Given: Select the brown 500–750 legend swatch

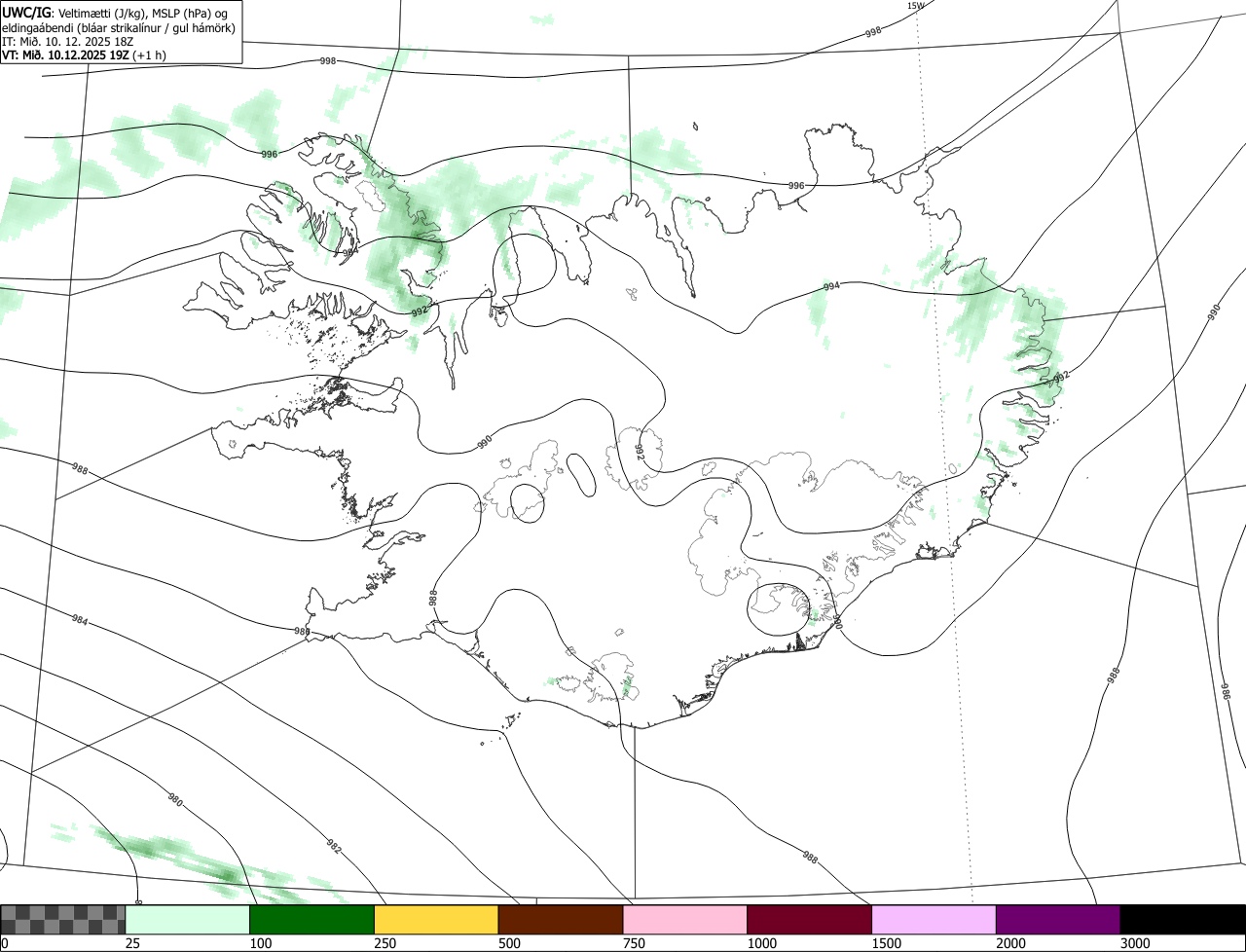Looking at the screenshot, I should (561, 920).
